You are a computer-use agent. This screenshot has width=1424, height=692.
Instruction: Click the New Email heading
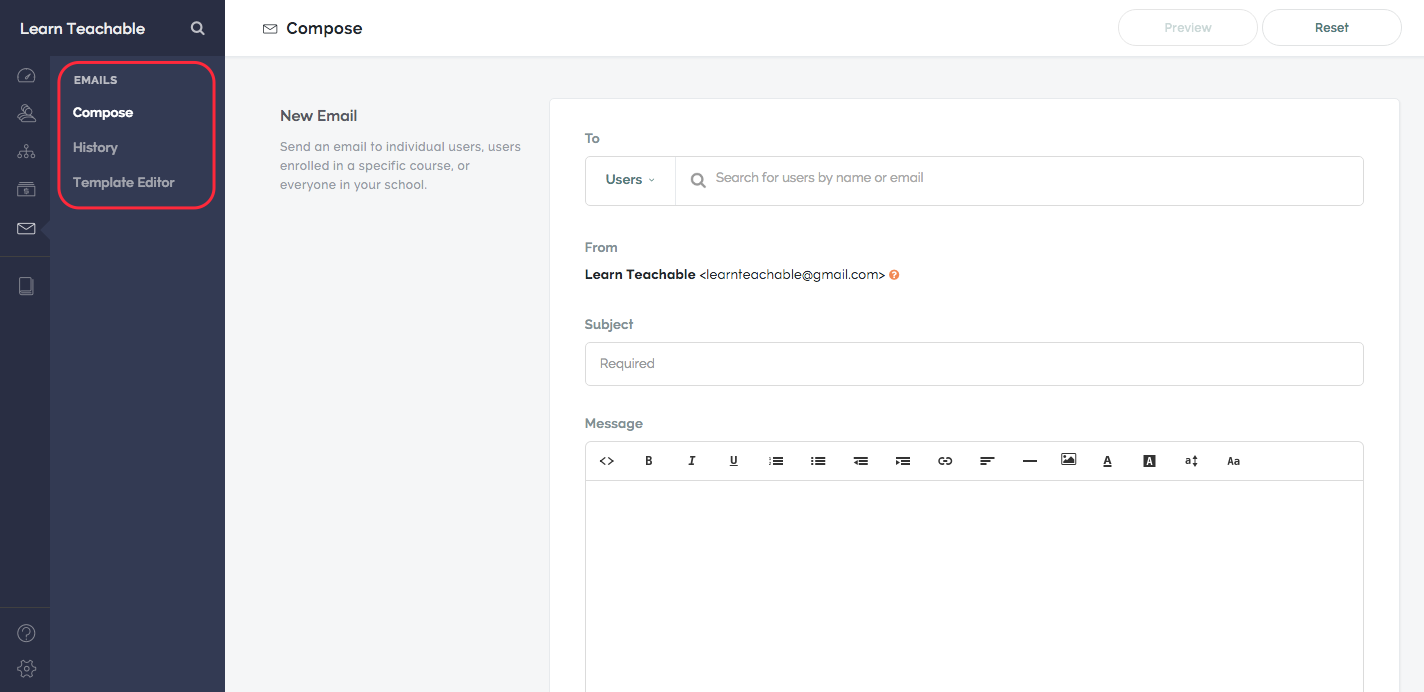pos(318,116)
